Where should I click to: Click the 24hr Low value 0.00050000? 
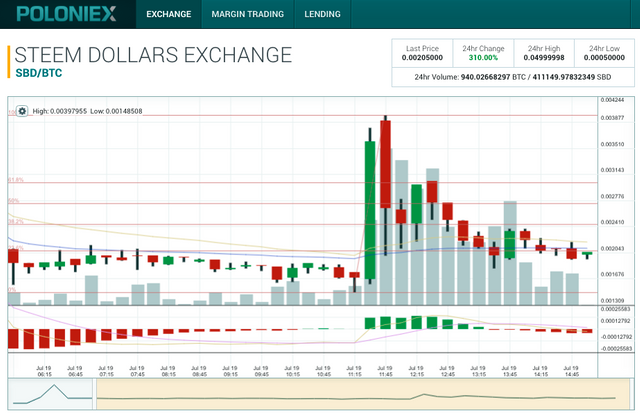604,58
